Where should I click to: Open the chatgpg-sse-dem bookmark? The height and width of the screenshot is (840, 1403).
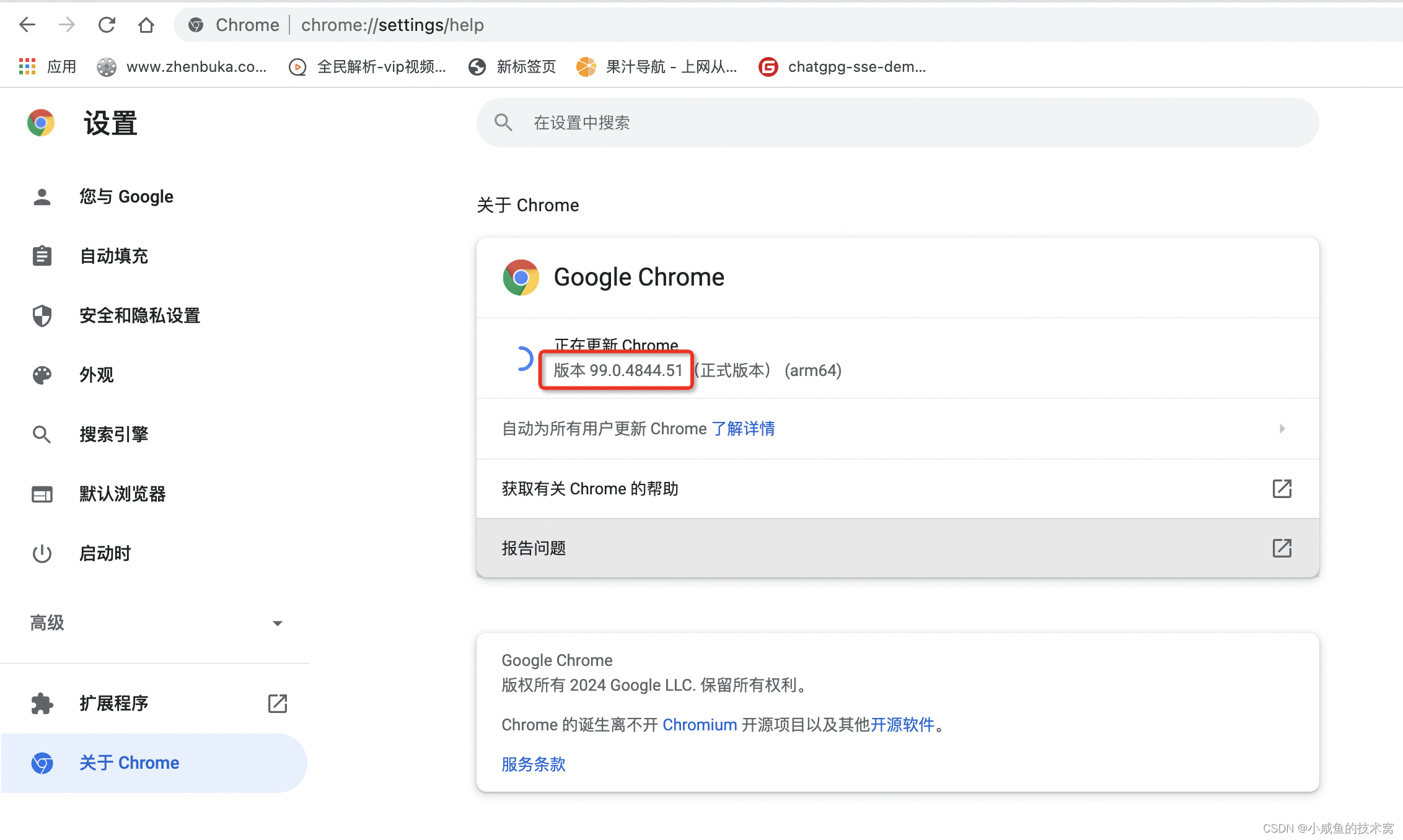[843, 66]
